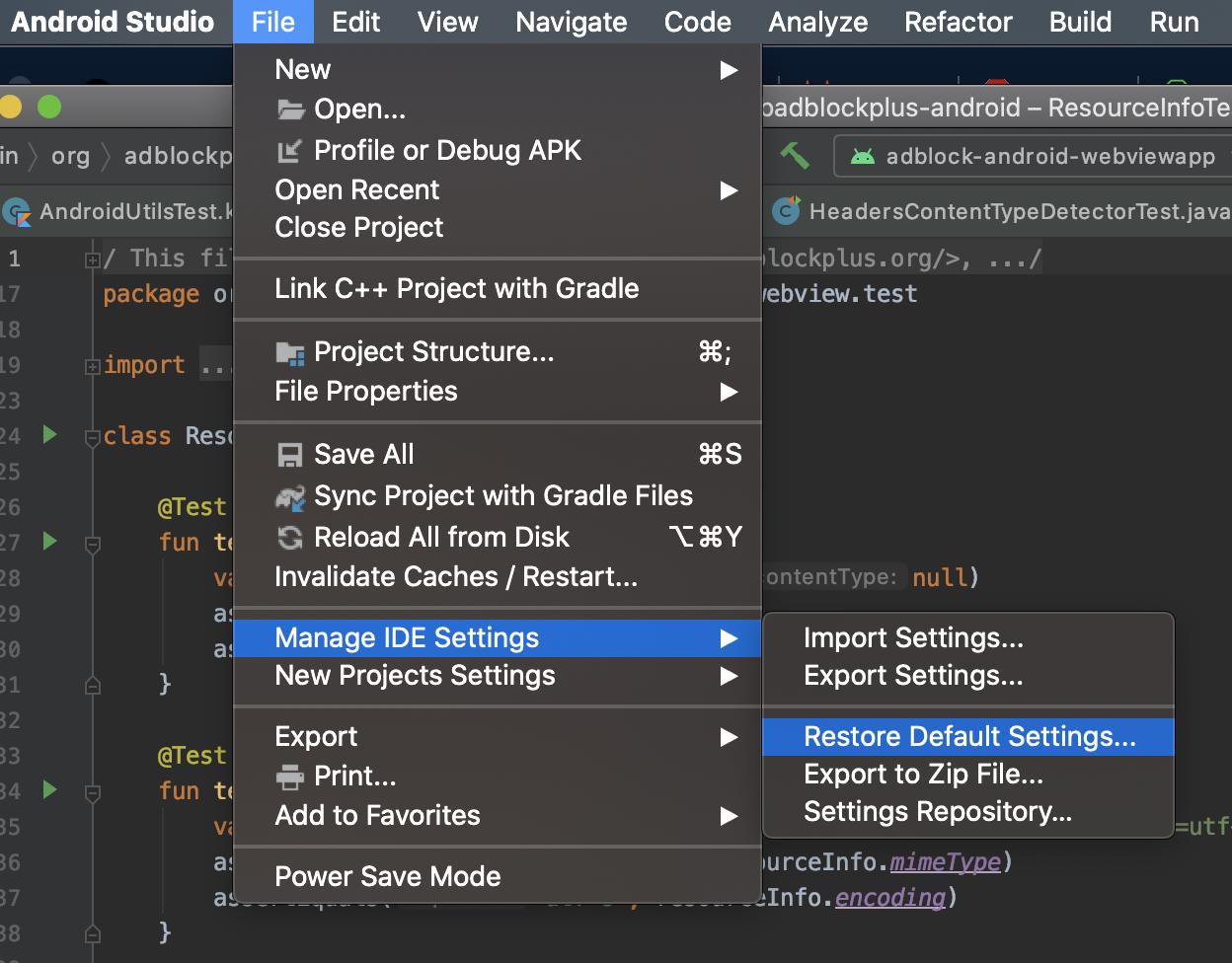
Task: Click the Print printer icon
Action: [290, 777]
